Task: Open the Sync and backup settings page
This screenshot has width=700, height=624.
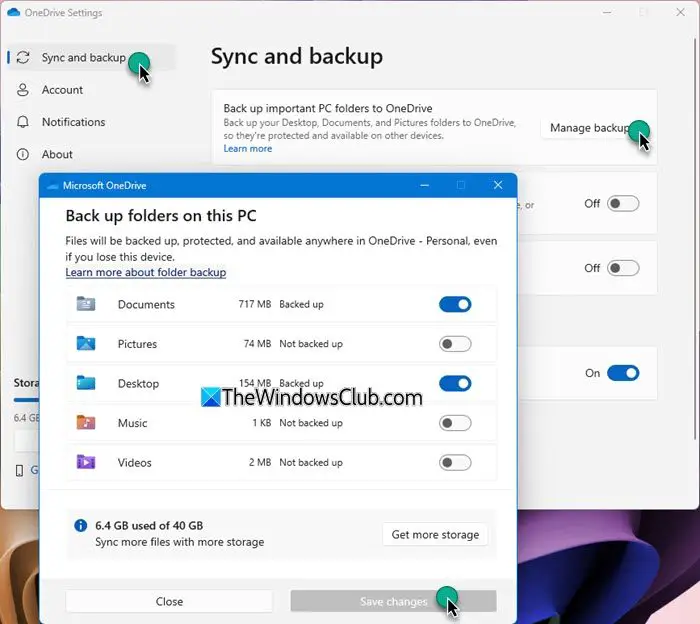Action: coord(92,58)
